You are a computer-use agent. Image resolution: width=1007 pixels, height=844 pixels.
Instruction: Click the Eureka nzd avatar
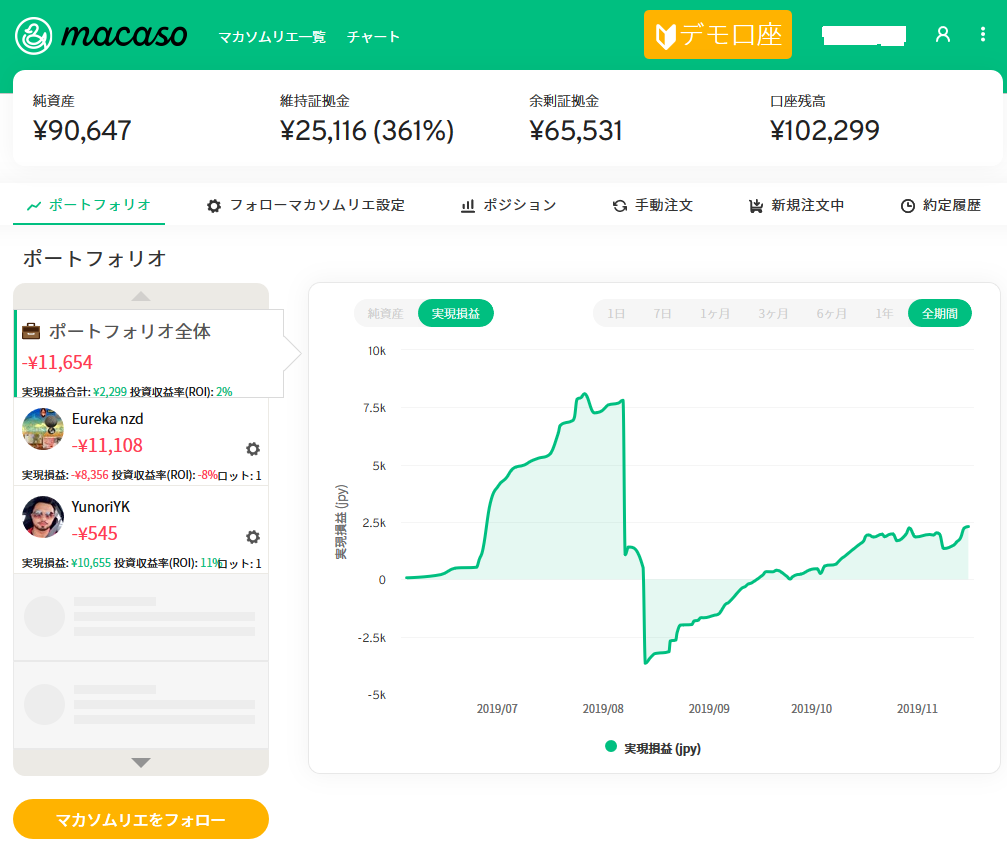[43, 430]
